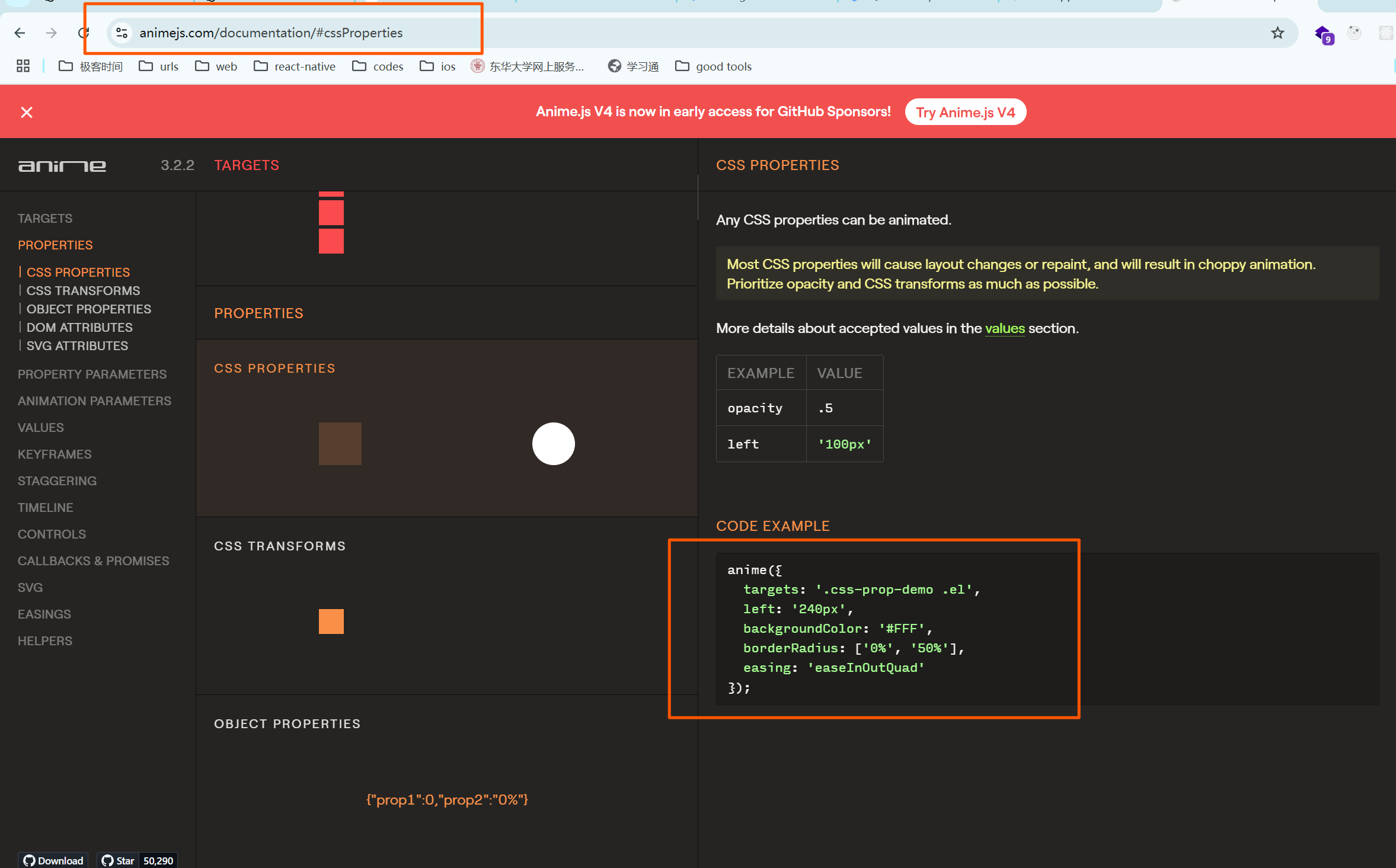Viewport: 1396px width, 868px height.
Task: Open the good tools bookmark folder
Action: pyautogui.click(x=713, y=66)
